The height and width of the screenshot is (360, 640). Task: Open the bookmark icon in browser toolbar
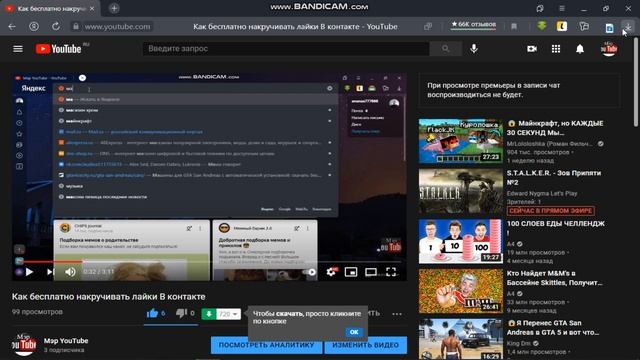514,27
